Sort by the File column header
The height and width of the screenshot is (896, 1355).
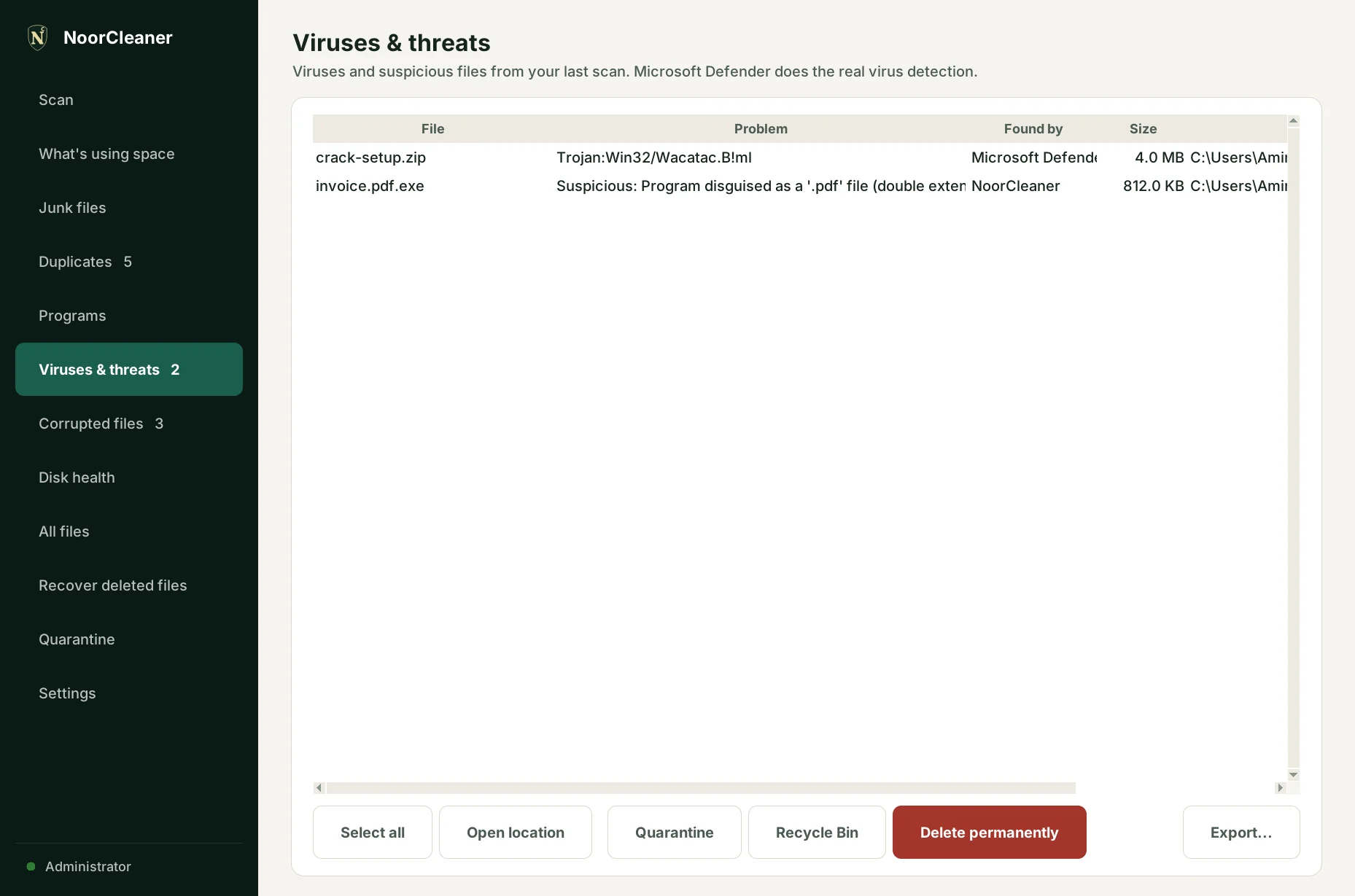[x=433, y=129]
